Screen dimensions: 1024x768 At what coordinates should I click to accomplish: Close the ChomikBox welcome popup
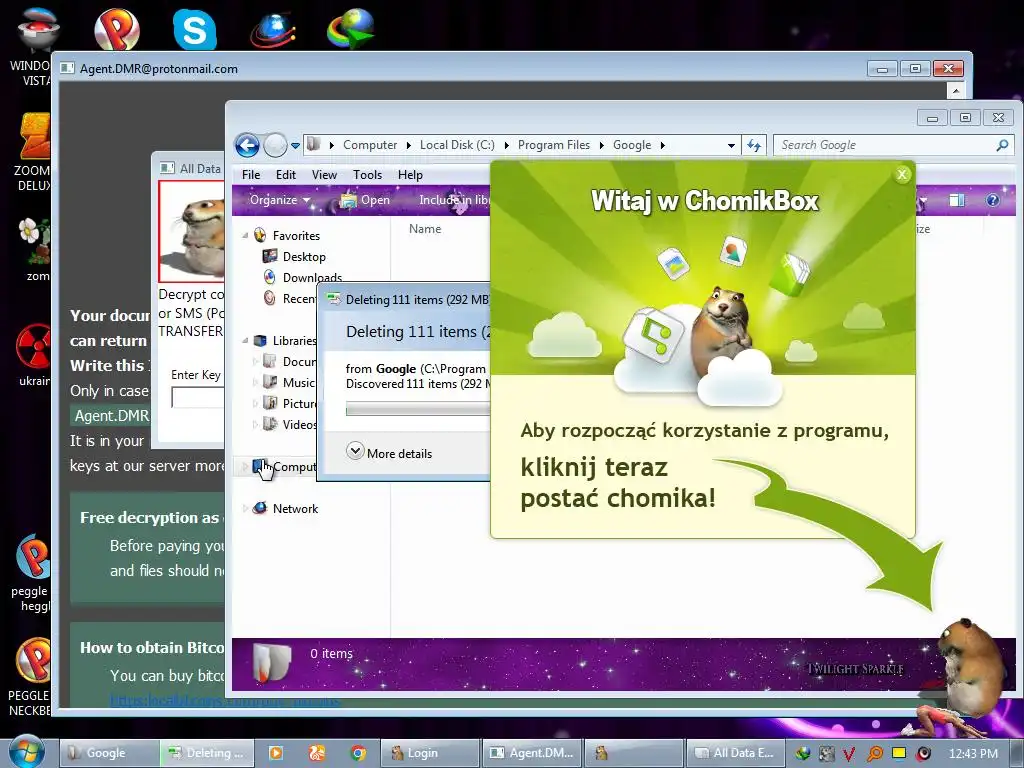point(902,174)
